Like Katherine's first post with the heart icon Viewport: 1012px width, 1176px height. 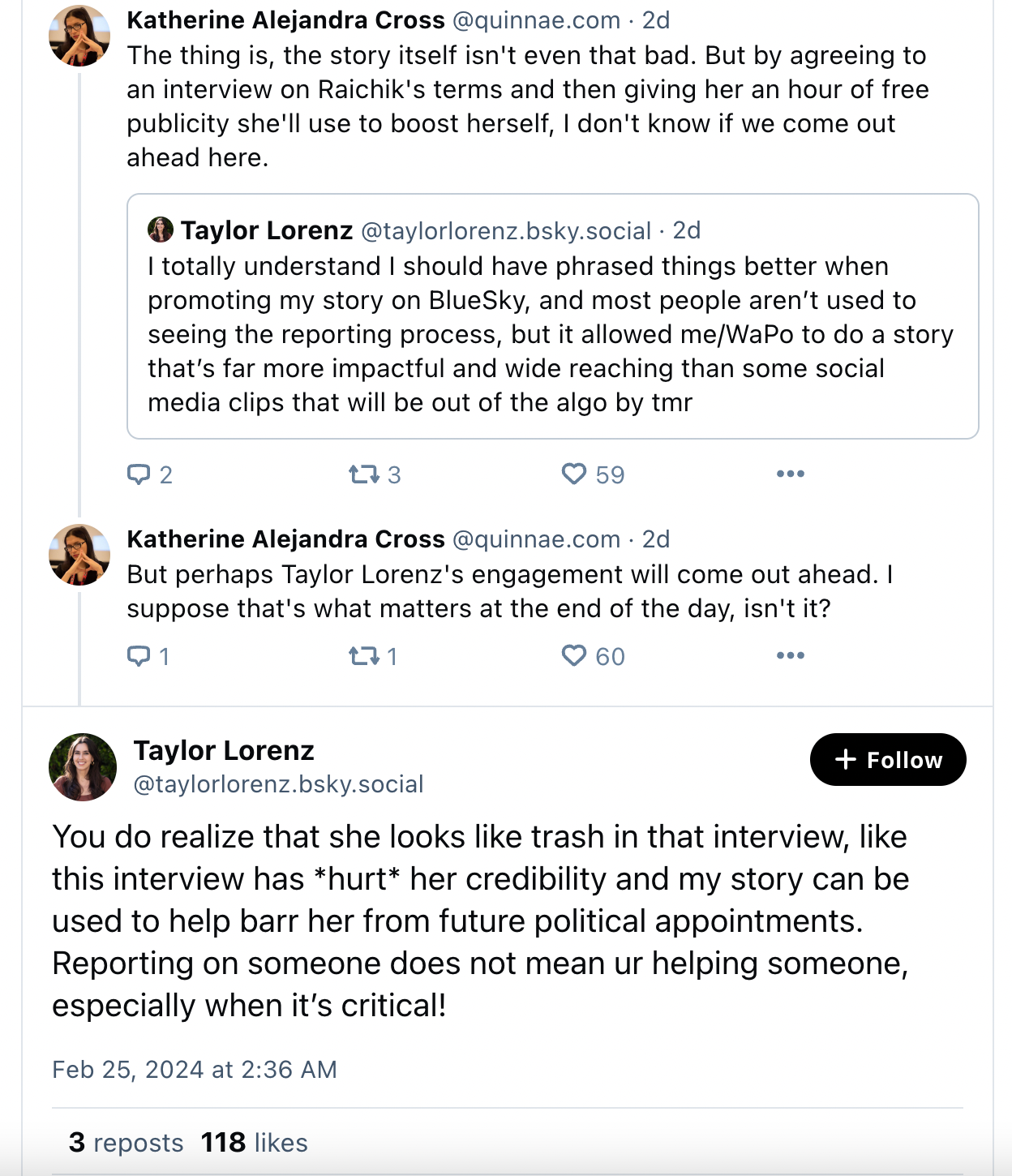(x=576, y=473)
